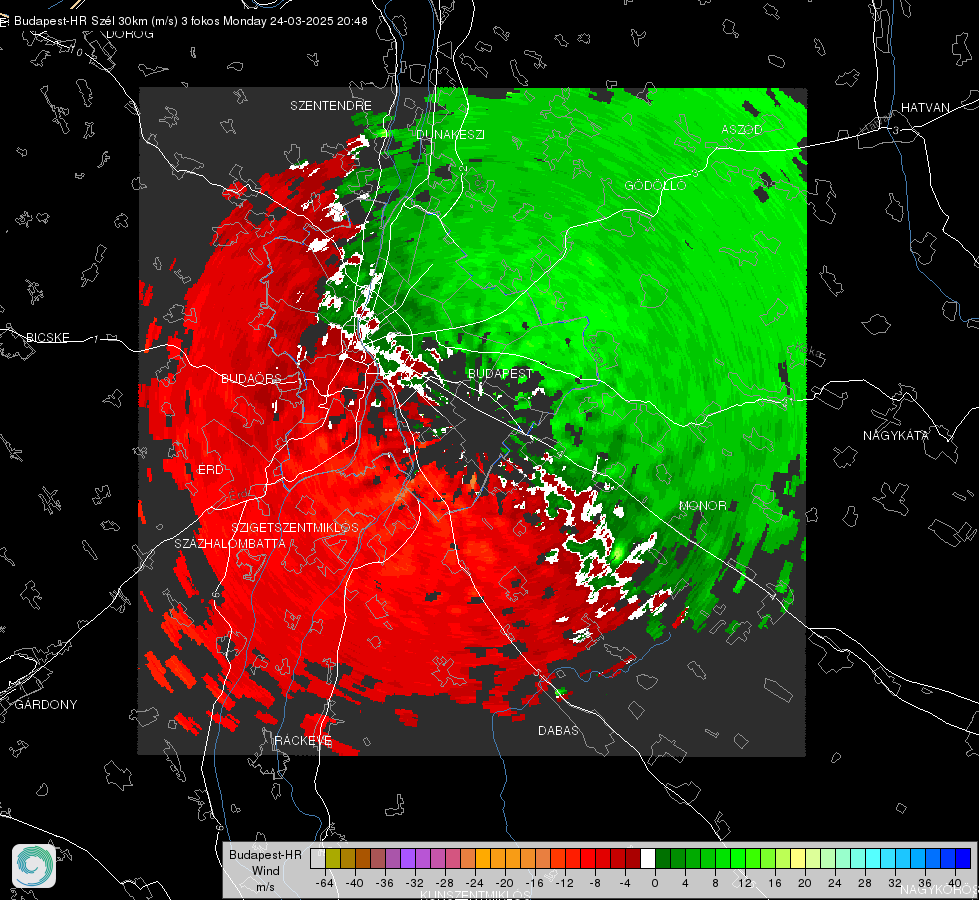The width and height of the screenshot is (979, 900).
Task: Click the BICSKE city label
Action: pos(47,337)
